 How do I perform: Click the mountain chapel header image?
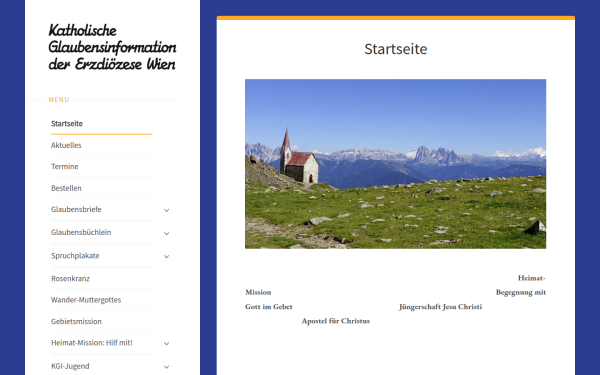[x=396, y=164]
